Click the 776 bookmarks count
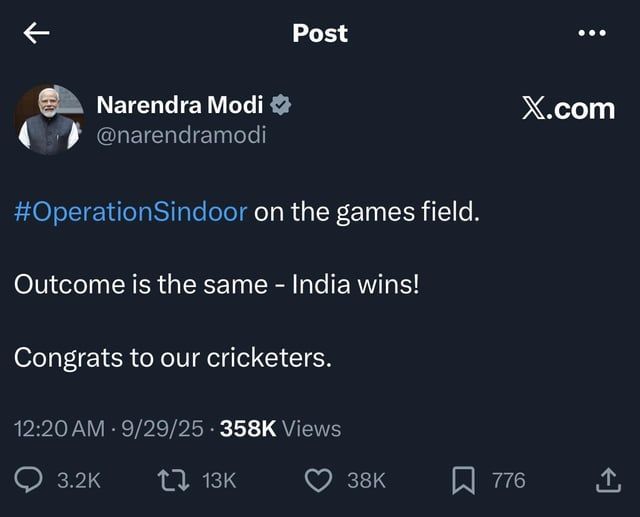This screenshot has height=517, width=640. [508, 481]
